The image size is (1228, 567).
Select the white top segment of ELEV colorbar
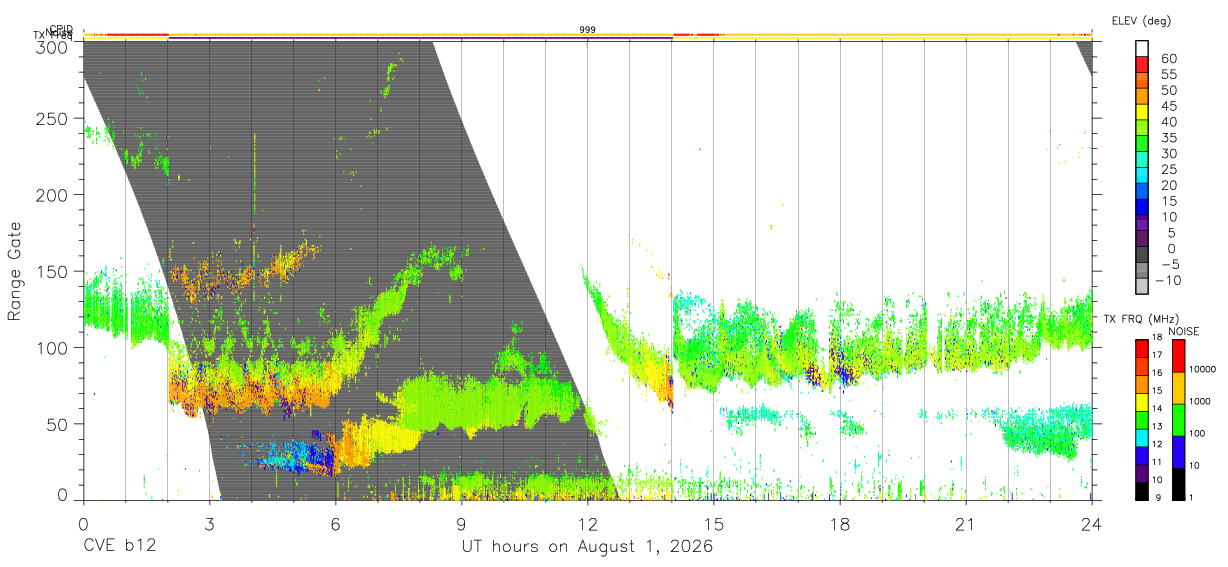1143,47
